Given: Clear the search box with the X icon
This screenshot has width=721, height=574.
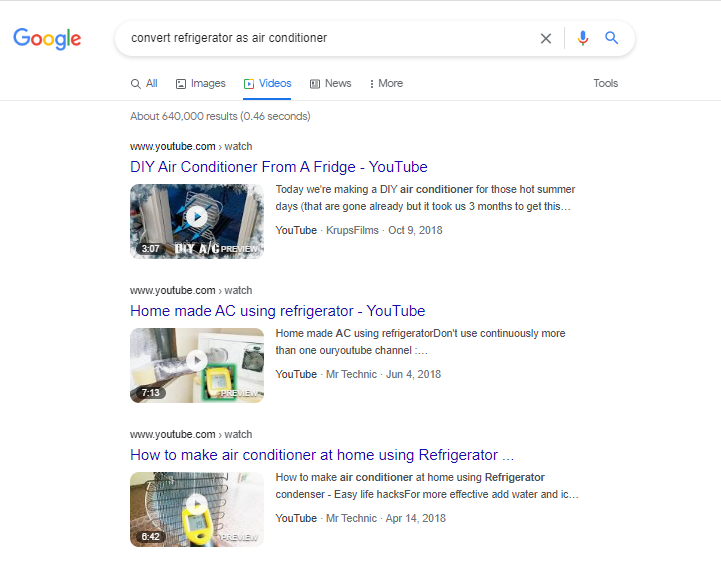Looking at the screenshot, I should pos(546,38).
